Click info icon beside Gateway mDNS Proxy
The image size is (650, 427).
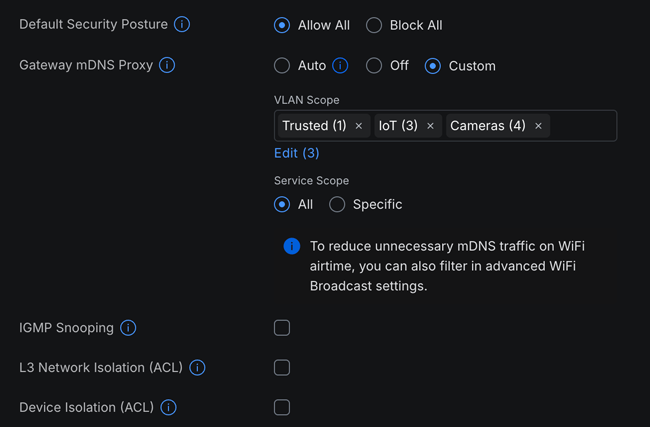pos(167,65)
